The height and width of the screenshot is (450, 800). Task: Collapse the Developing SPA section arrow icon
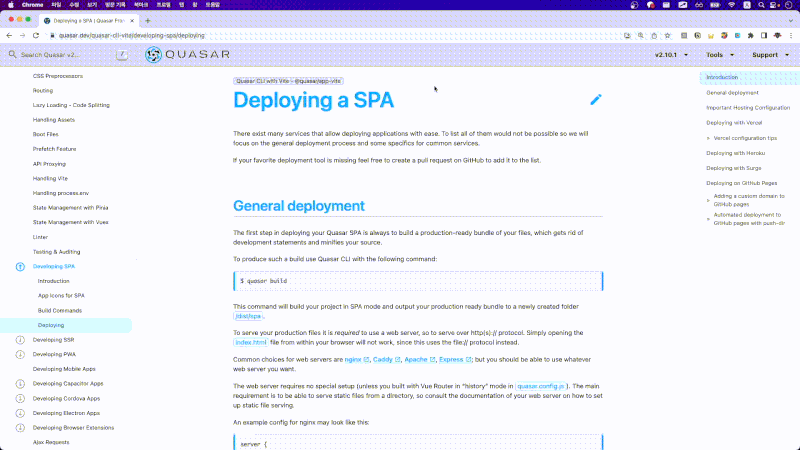point(20,266)
